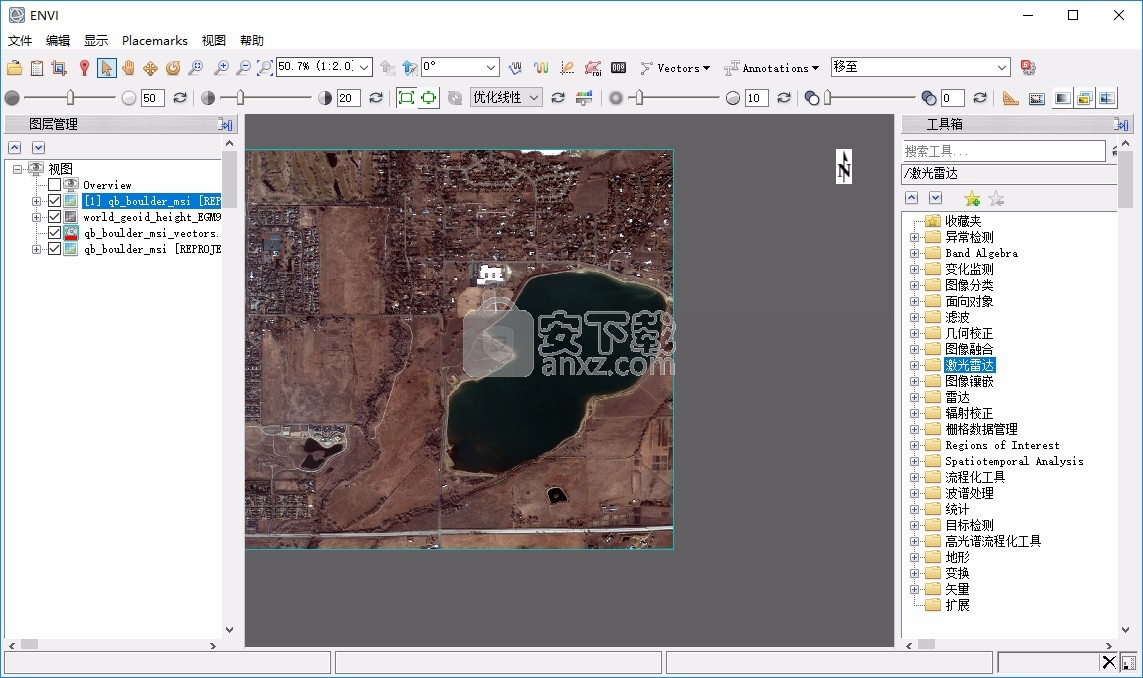The height and width of the screenshot is (678, 1143).
Task: Click the contrast slider handle
Action: (x=240, y=97)
